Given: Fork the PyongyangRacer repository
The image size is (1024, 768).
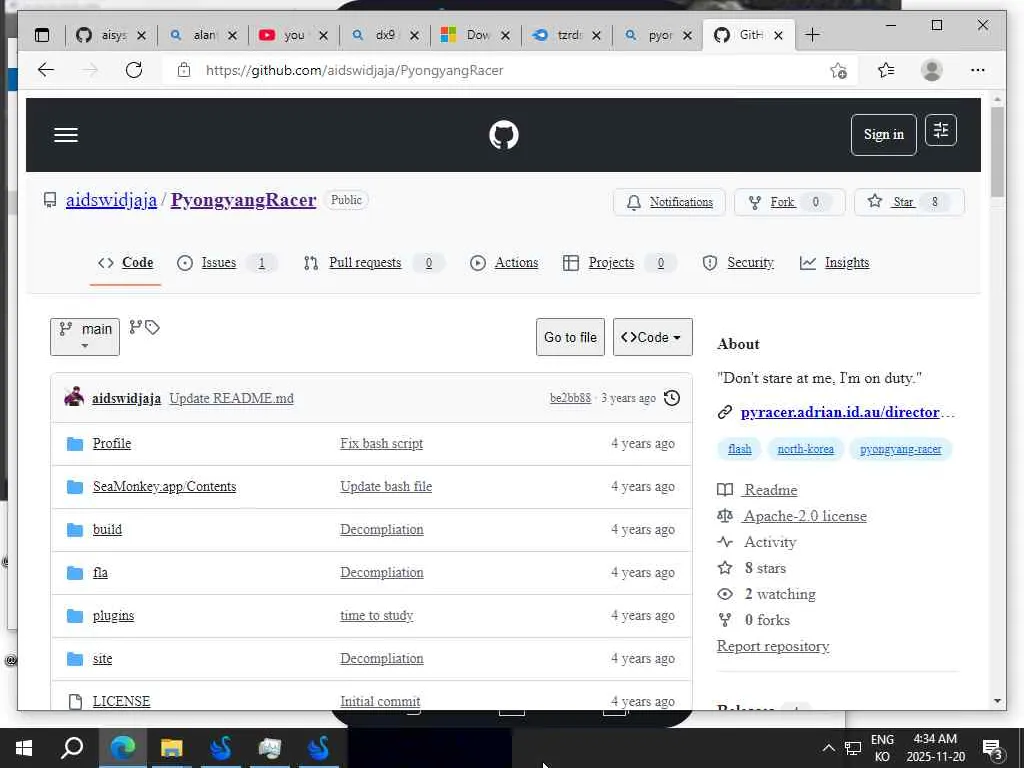Looking at the screenshot, I should [x=789, y=202].
